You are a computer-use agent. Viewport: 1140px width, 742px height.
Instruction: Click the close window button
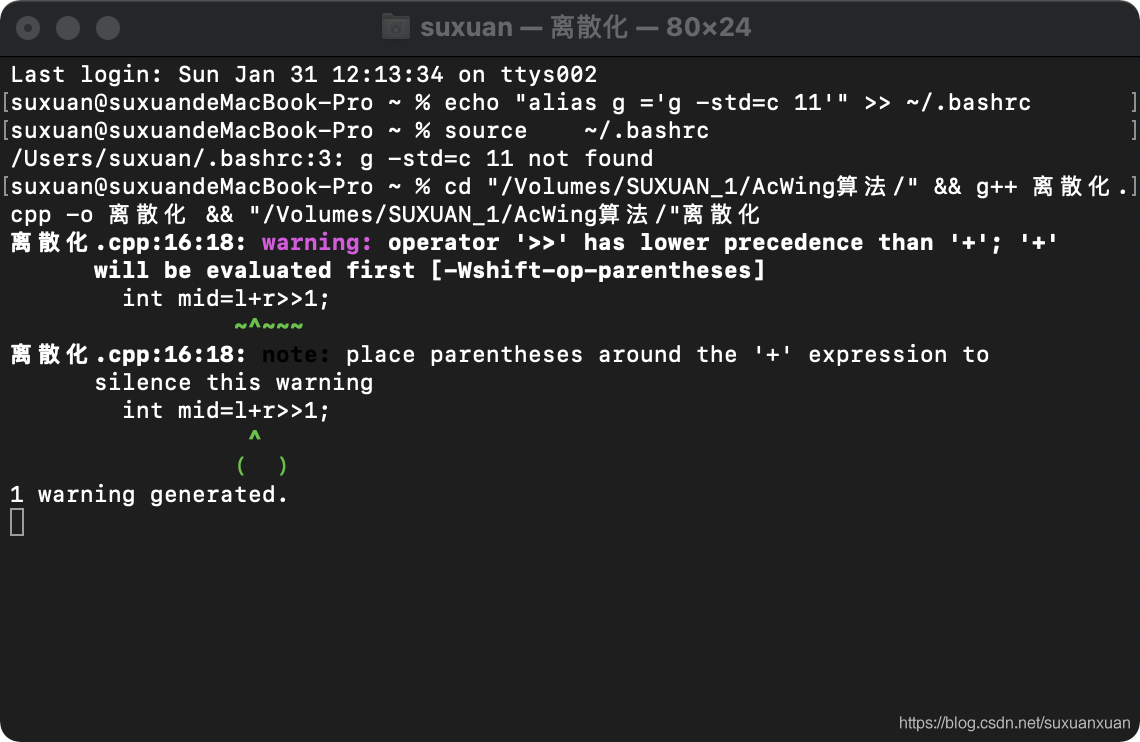[x=28, y=28]
